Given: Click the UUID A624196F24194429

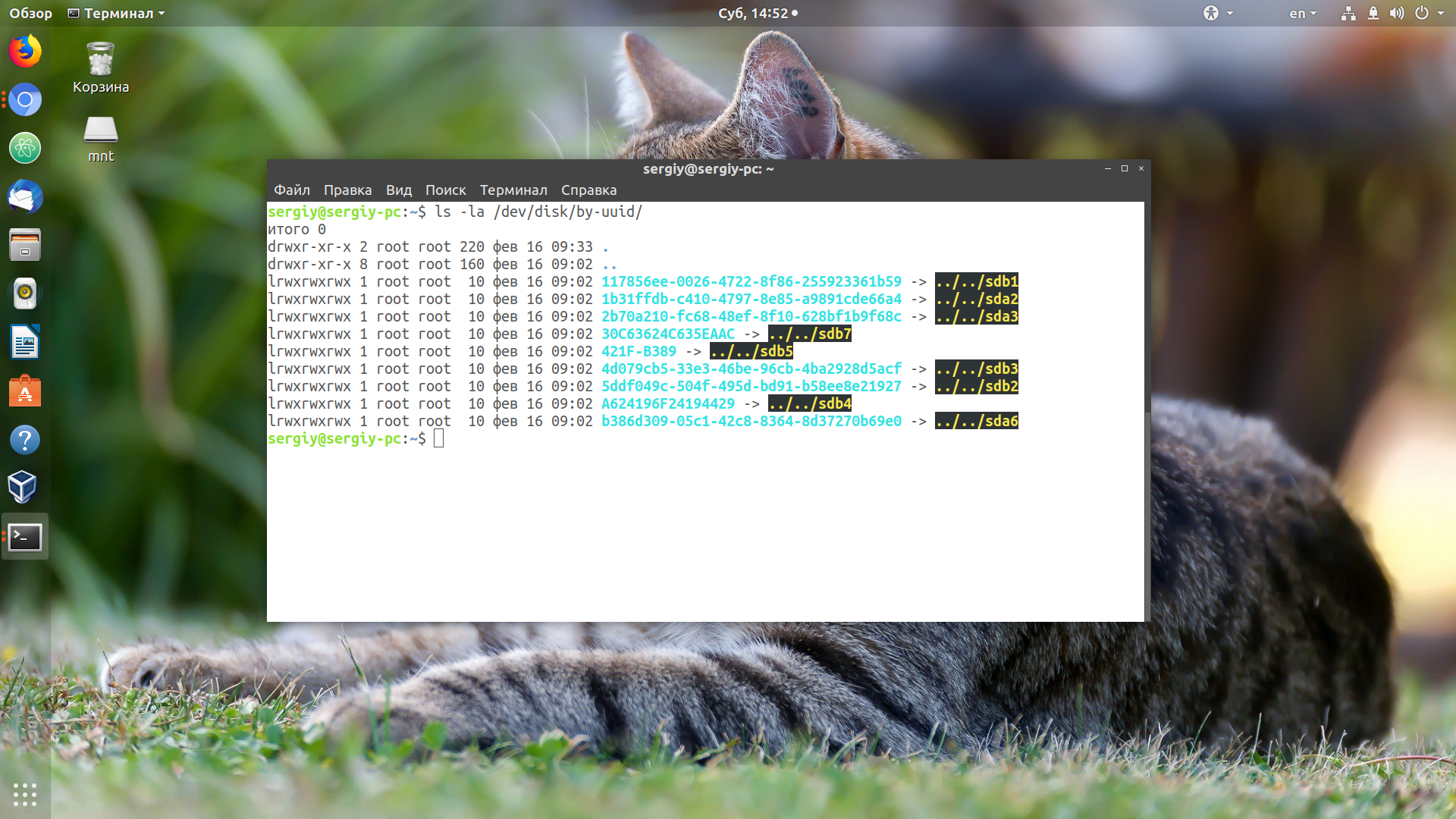Looking at the screenshot, I should point(668,403).
